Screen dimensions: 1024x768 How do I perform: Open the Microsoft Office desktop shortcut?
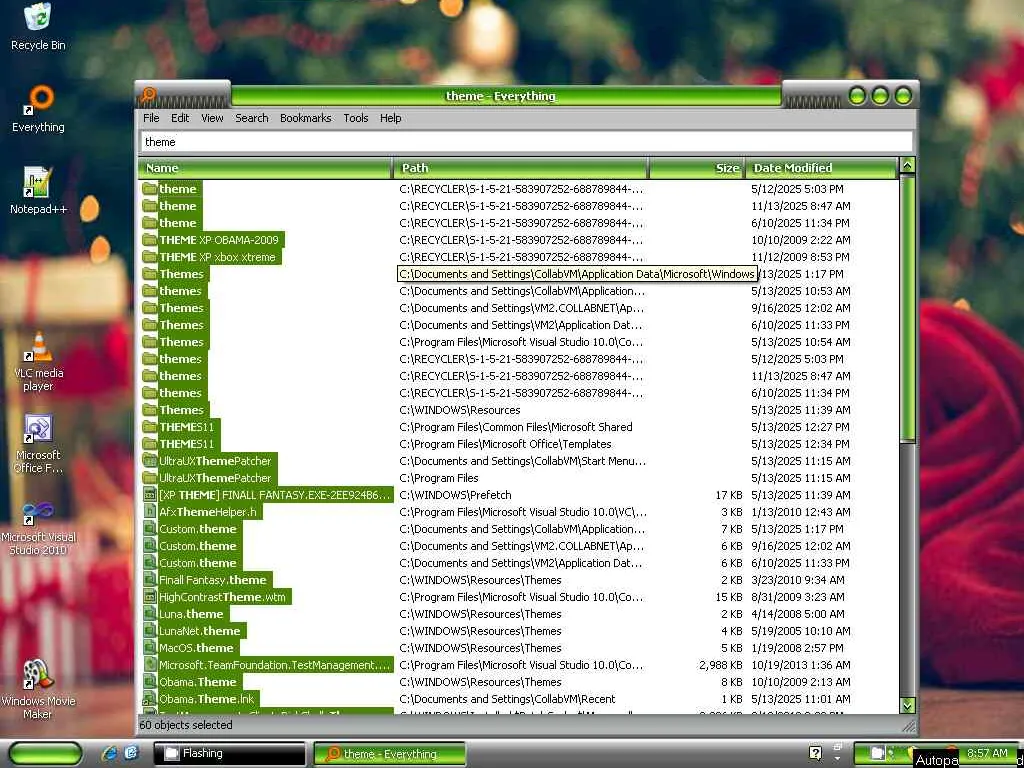(x=38, y=444)
